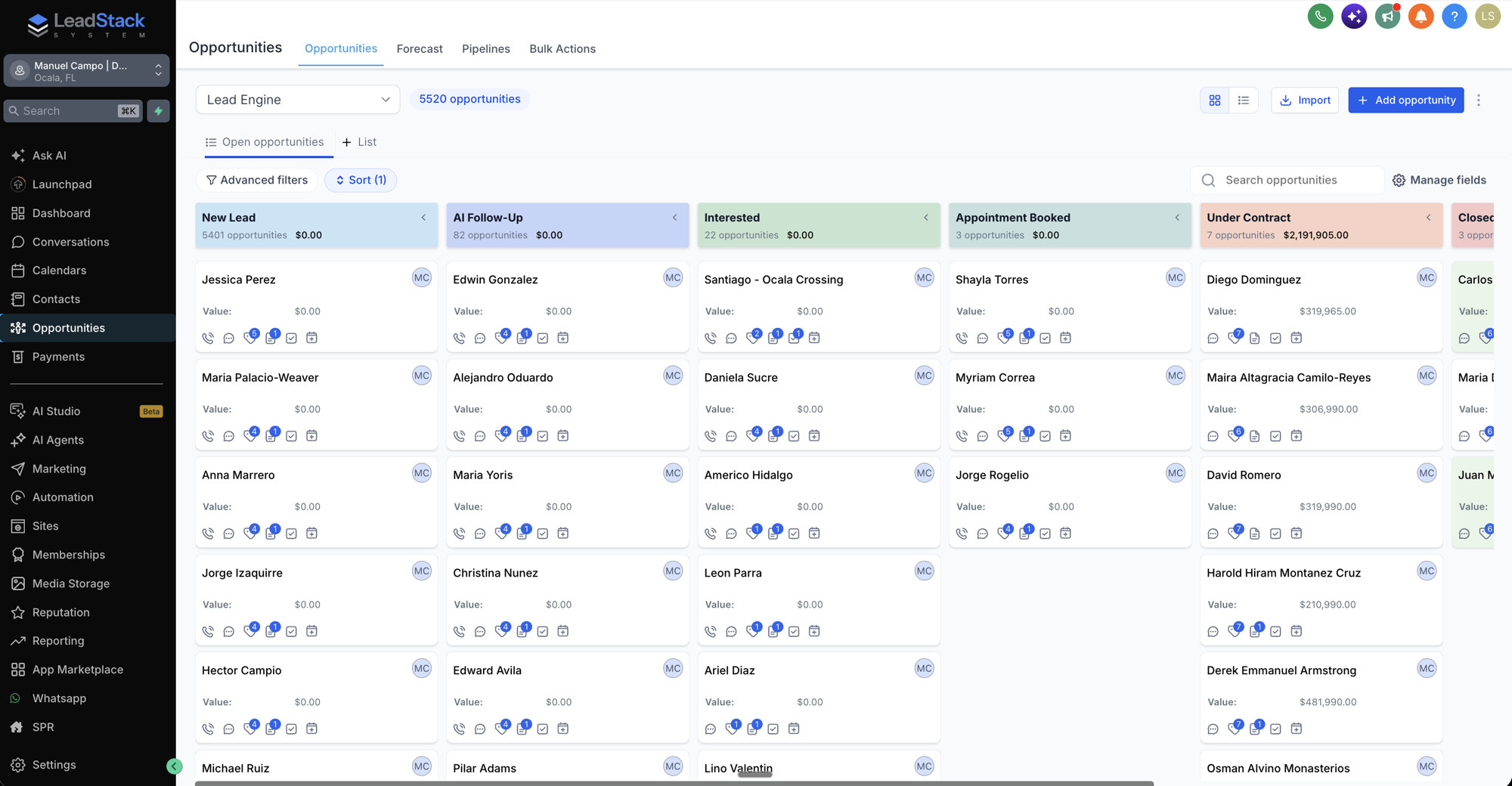Screen dimensions: 1512x786
Task: Click the calendar icon on Daniela Sucre card
Action: point(814,435)
